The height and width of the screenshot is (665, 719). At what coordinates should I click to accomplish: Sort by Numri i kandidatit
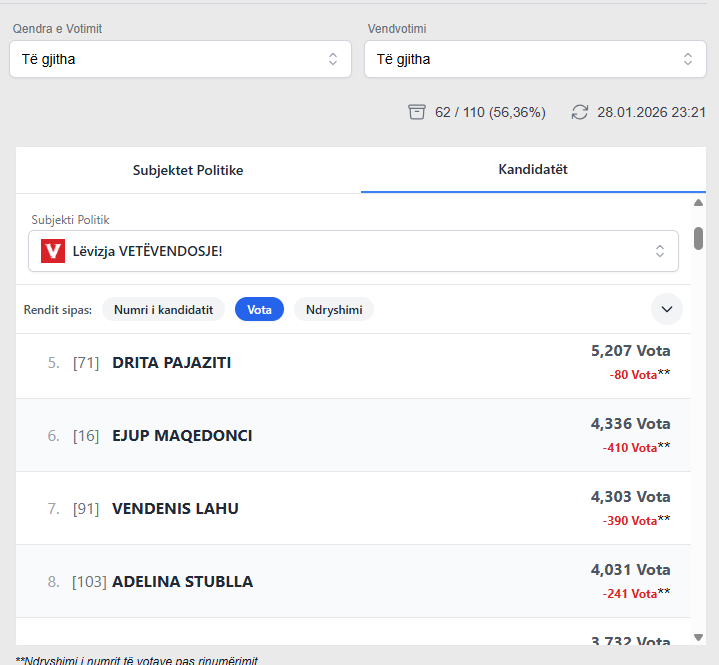coord(163,310)
